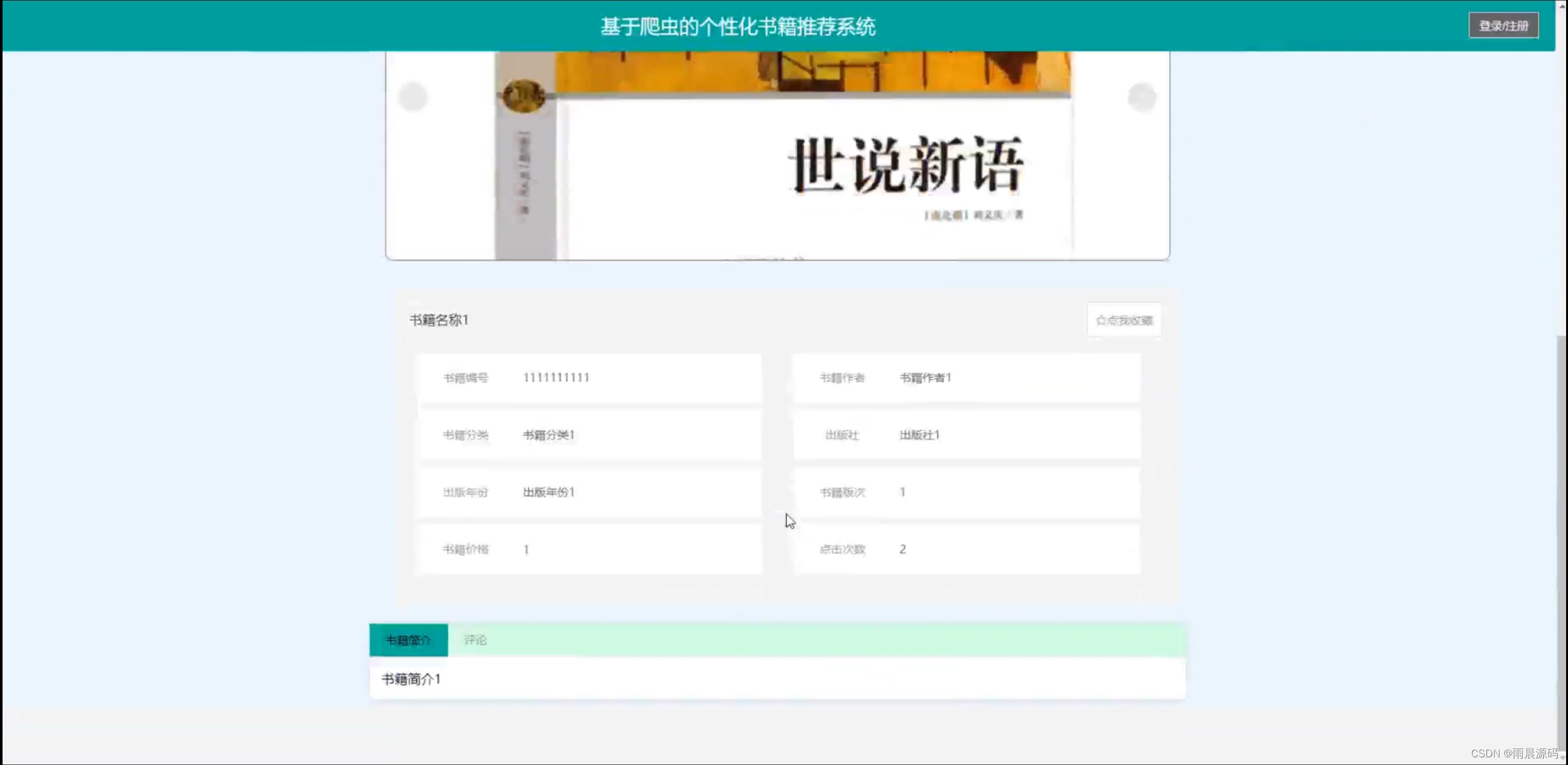The height and width of the screenshot is (765, 1568).
Task: Click the 书籍编号 label
Action: click(465, 377)
